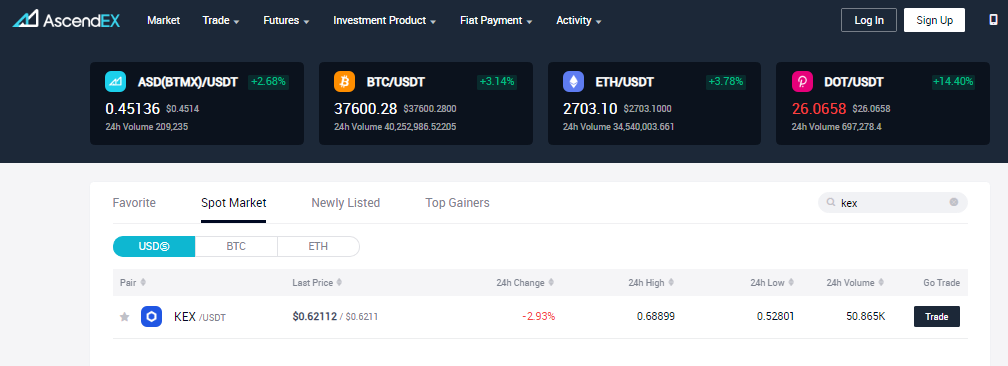Expand the Trade menu
1008x366 pixels.
coord(221,21)
